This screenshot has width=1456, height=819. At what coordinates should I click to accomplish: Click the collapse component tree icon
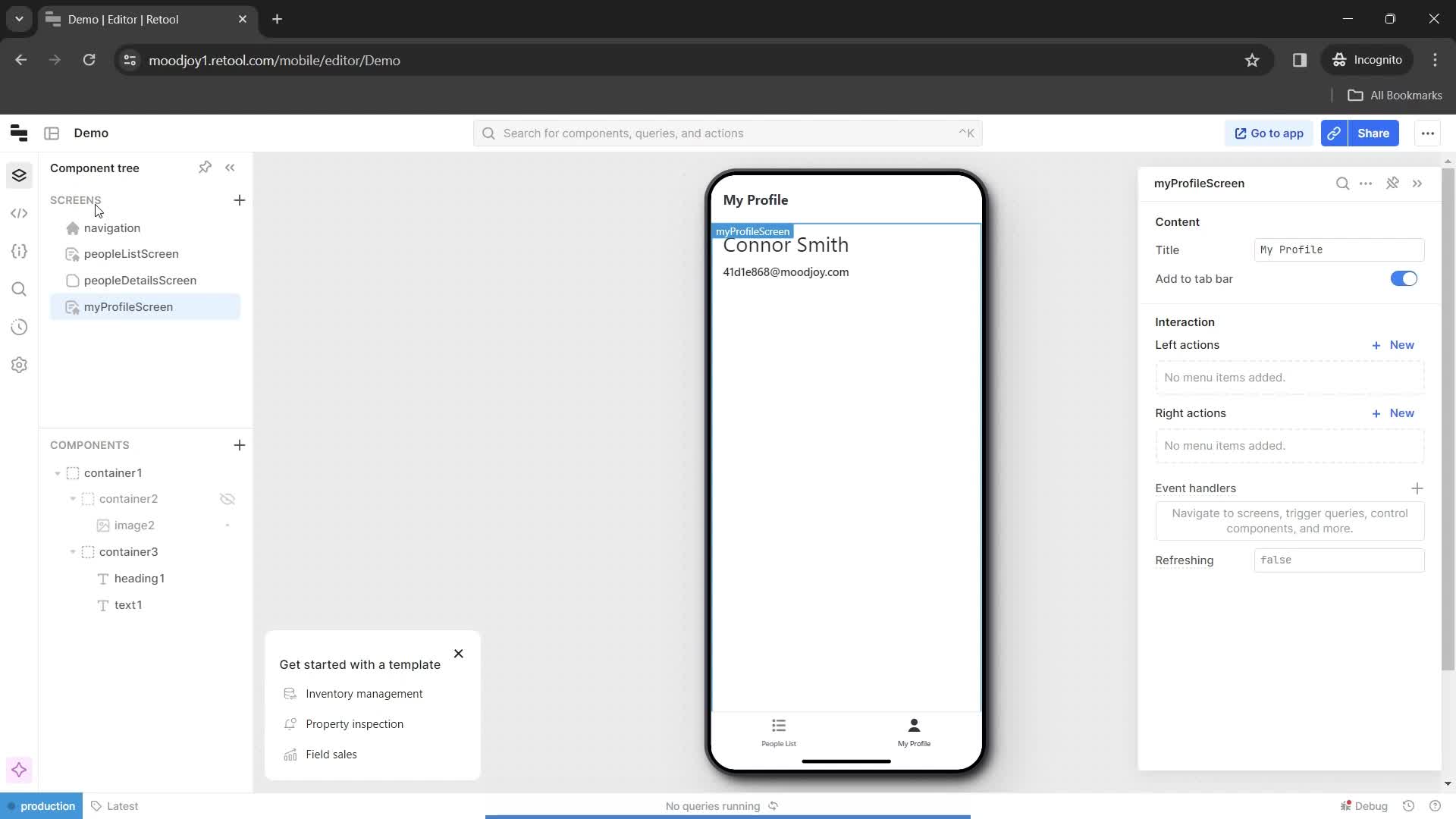point(229,168)
